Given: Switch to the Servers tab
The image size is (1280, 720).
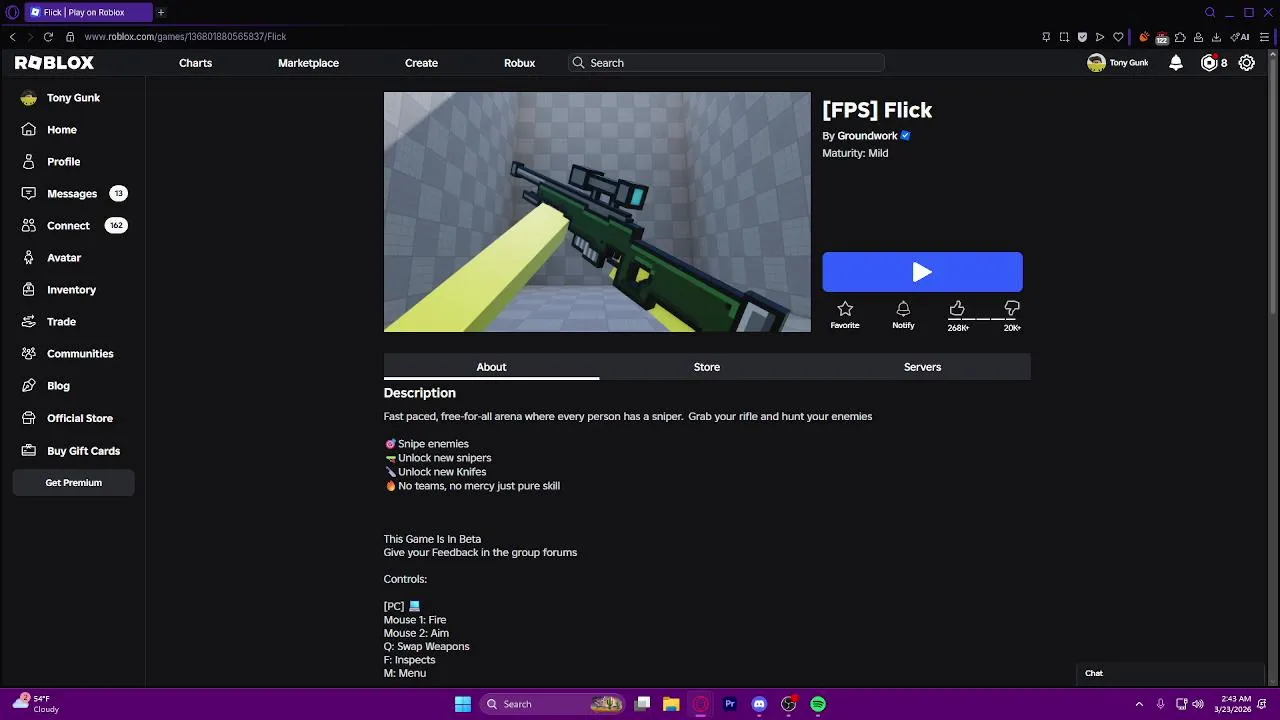Looking at the screenshot, I should (922, 367).
